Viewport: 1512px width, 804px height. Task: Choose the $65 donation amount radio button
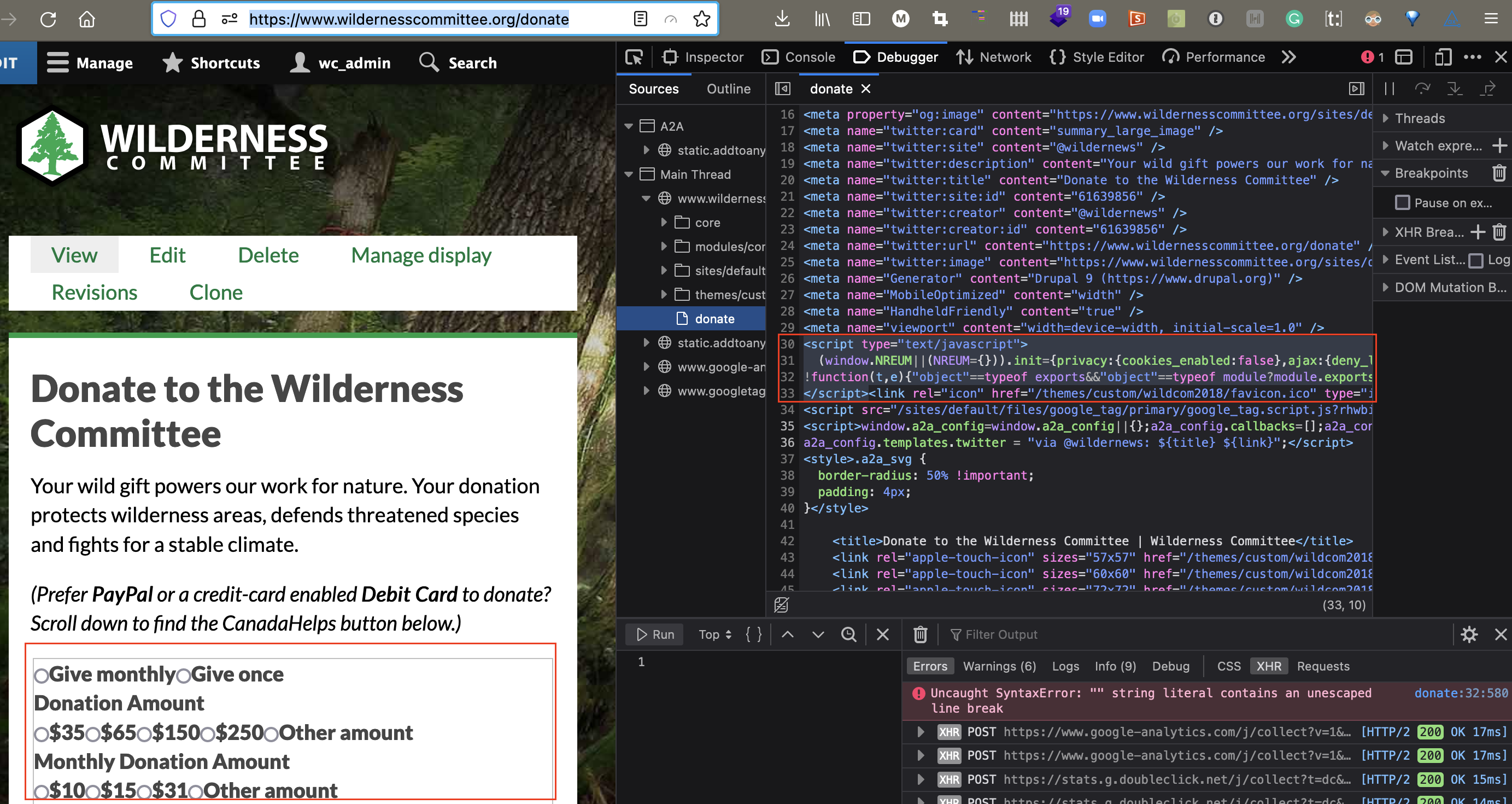coord(93,733)
